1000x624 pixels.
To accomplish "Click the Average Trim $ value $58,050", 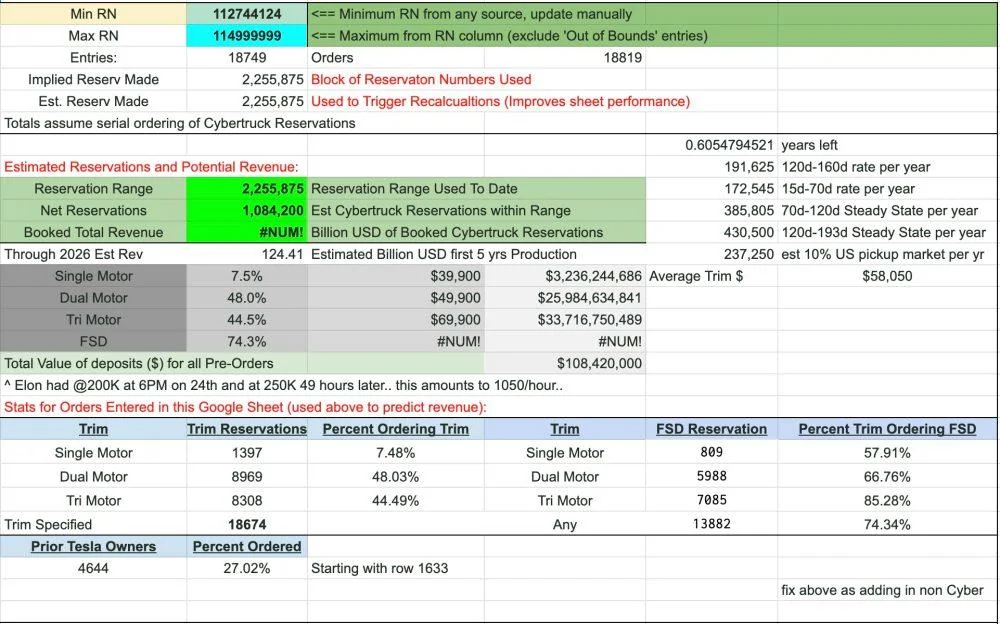I will pos(887,276).
